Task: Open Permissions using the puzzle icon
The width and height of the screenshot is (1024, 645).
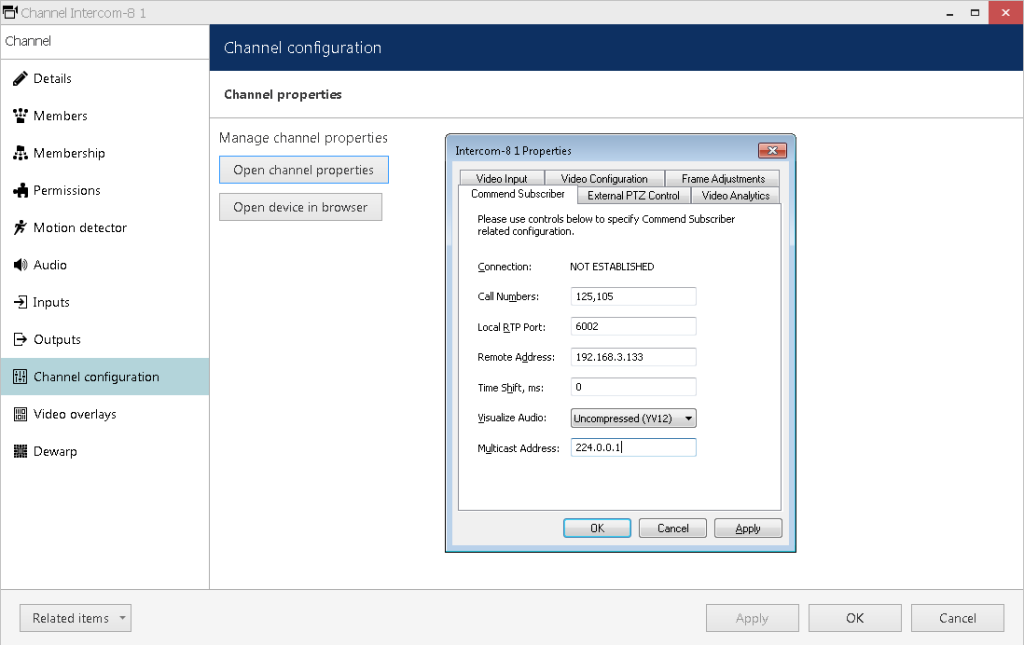Action: (20, 190)
